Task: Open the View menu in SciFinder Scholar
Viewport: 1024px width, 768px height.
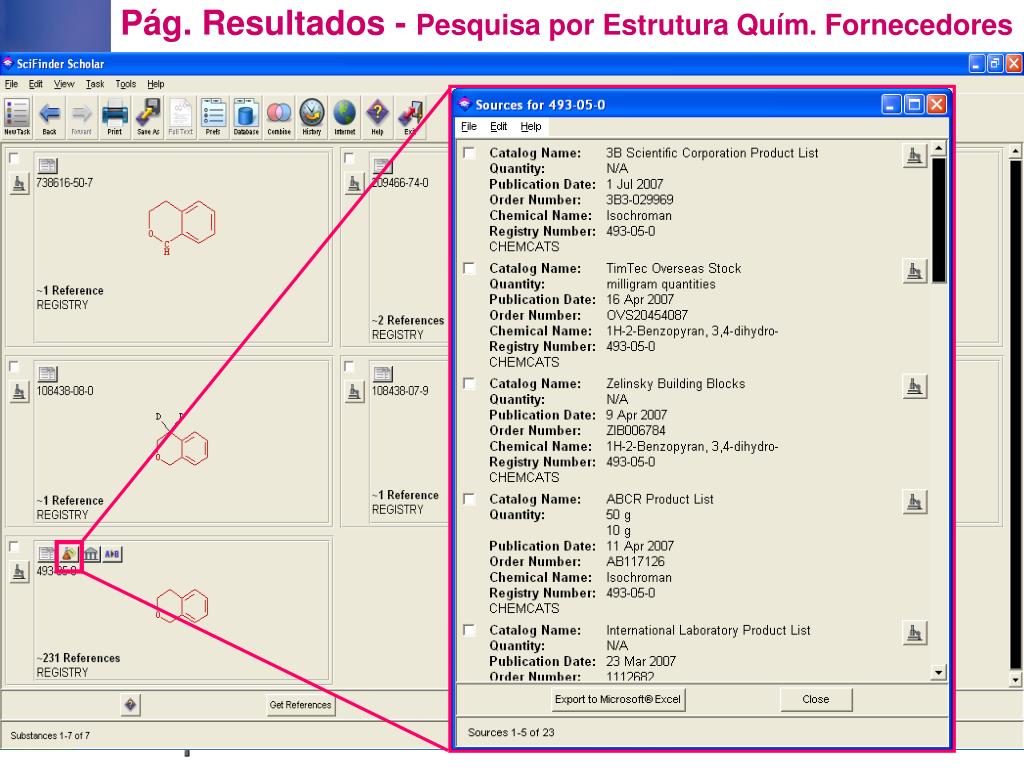Action: [64, 84]
